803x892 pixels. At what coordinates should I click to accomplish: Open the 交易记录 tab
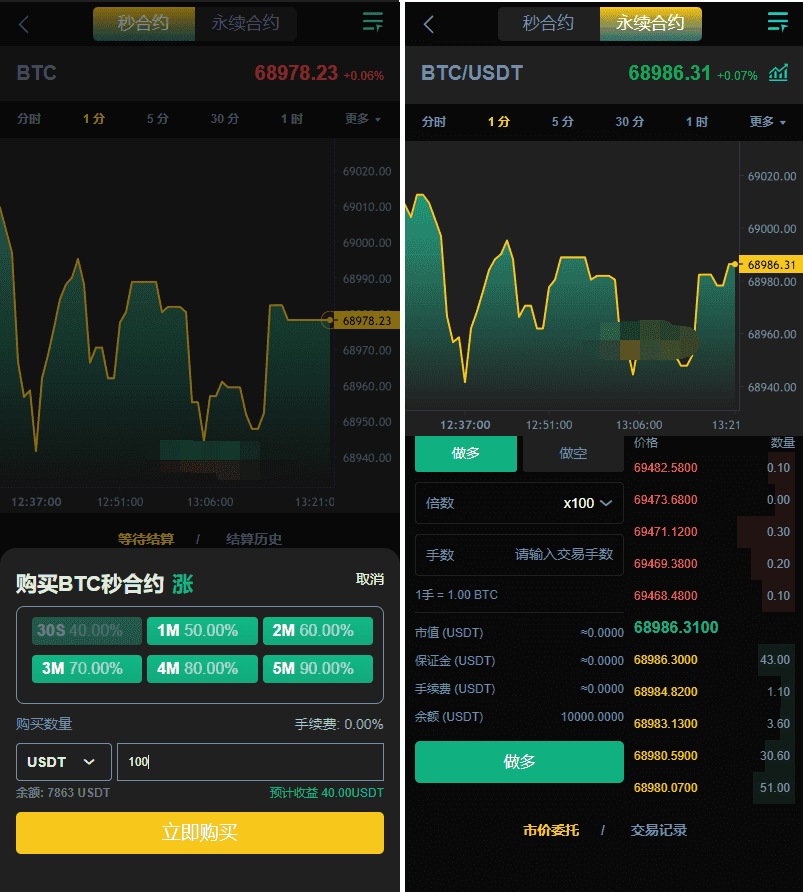click(658, 830)
